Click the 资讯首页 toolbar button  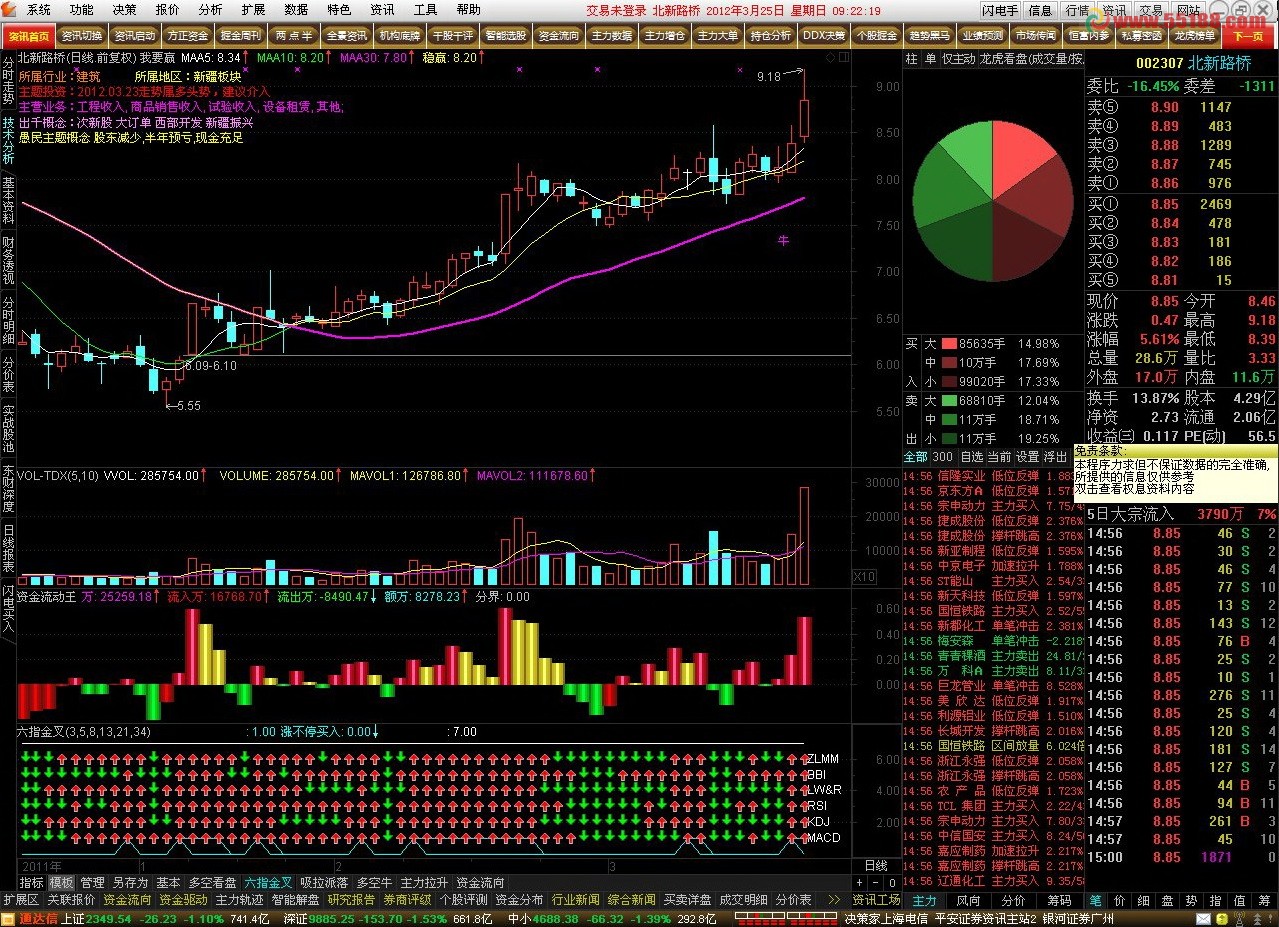pos(28,36)
